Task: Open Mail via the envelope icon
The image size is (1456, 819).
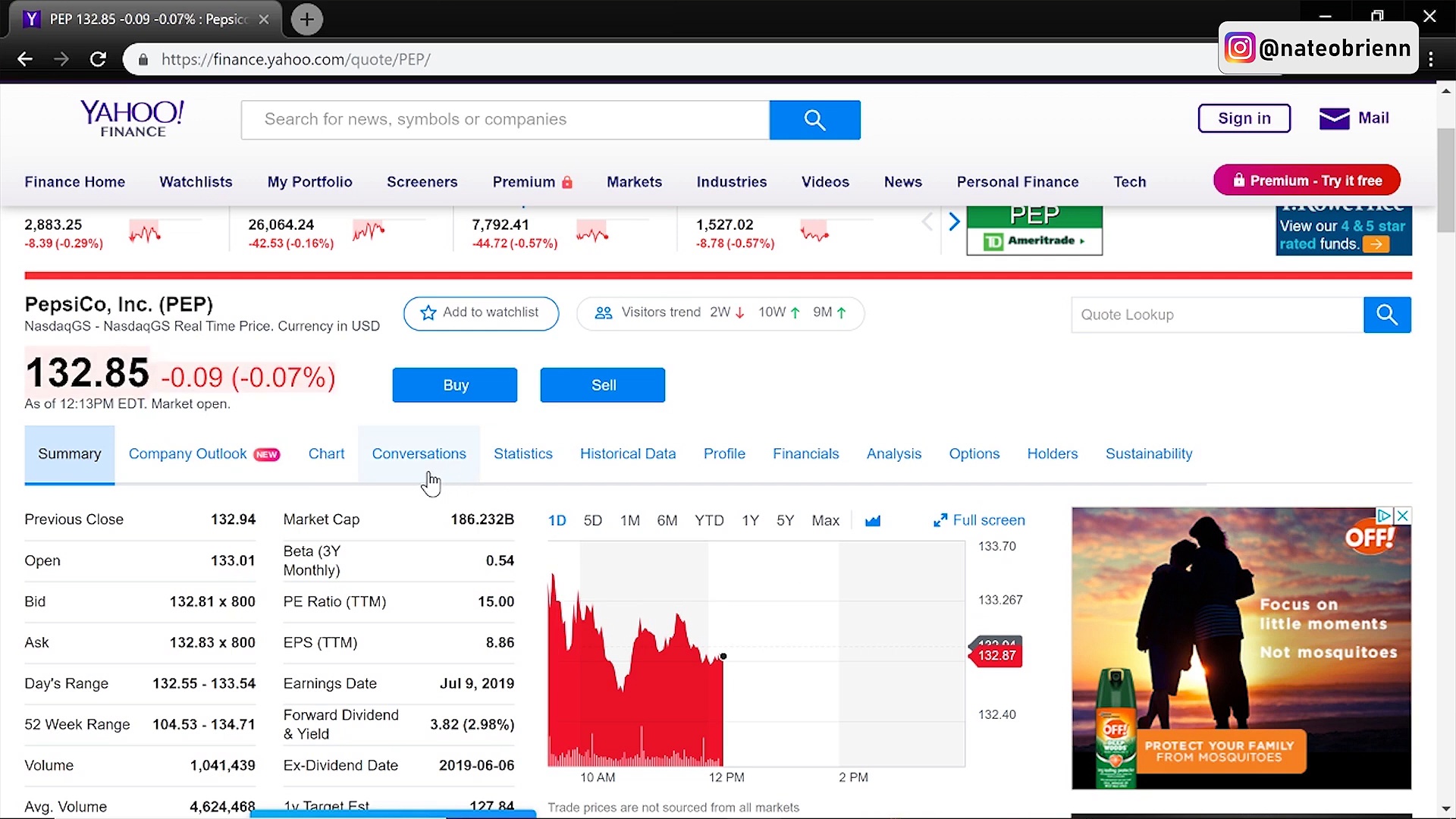Action: (1334, 118)
